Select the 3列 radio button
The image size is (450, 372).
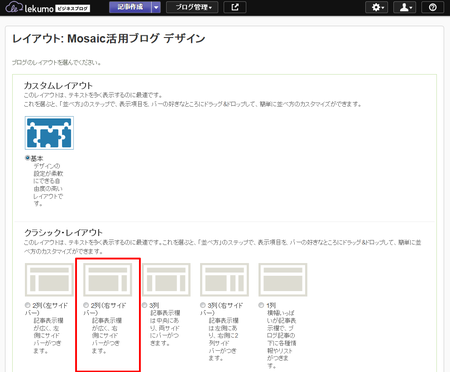[145, 305]
